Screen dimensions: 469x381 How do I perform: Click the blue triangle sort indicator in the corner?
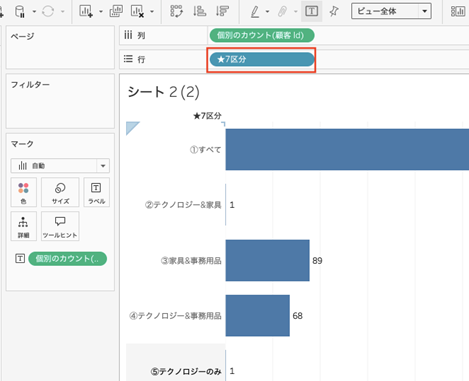coord(132,128)
